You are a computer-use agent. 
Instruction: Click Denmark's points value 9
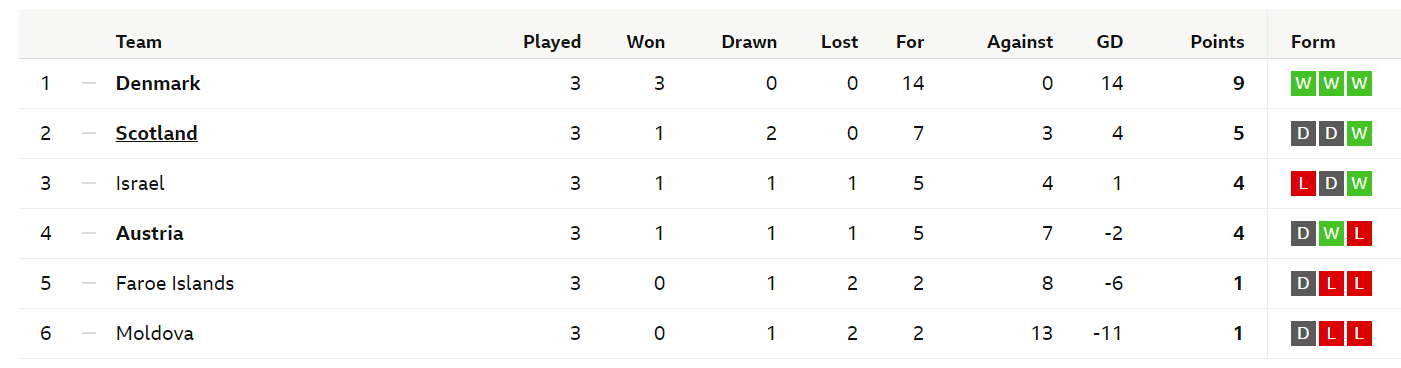coord(1239,84)
